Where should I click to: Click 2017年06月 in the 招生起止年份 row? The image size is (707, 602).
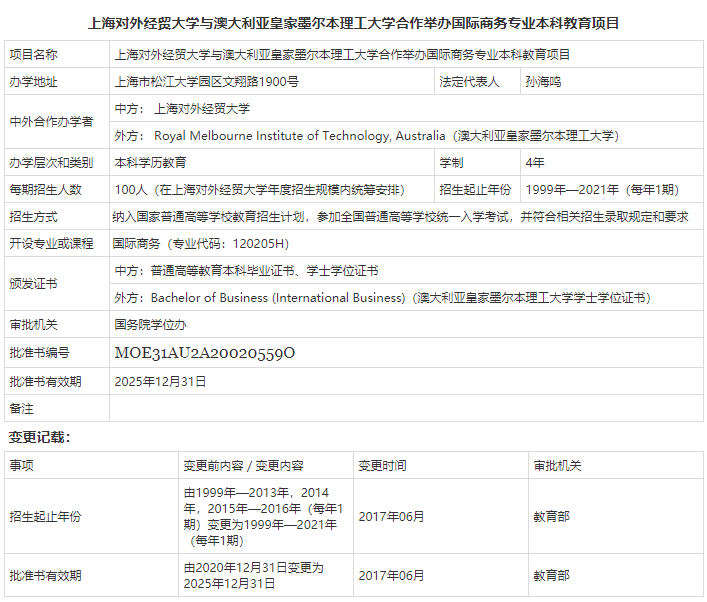click(391, 516)
